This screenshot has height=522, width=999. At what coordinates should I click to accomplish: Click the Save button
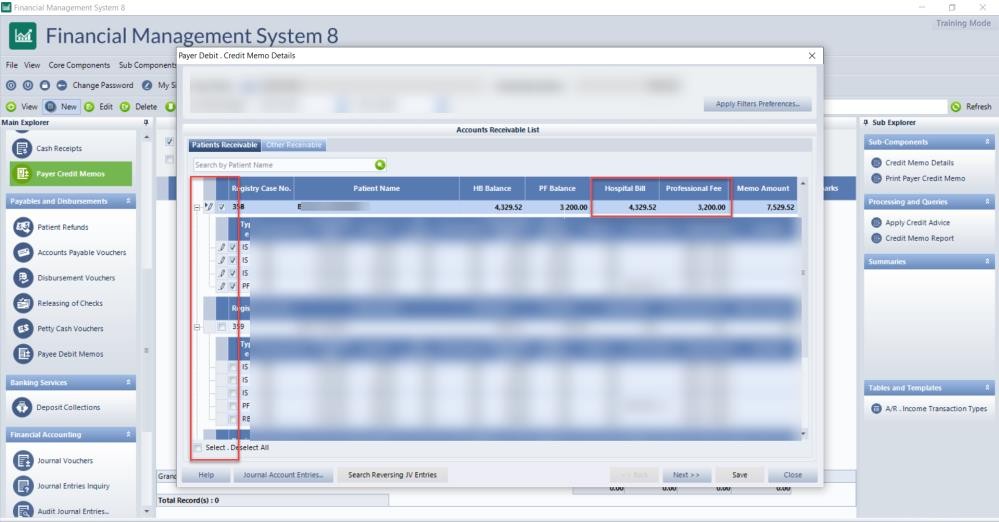click(x=740, y=475)
